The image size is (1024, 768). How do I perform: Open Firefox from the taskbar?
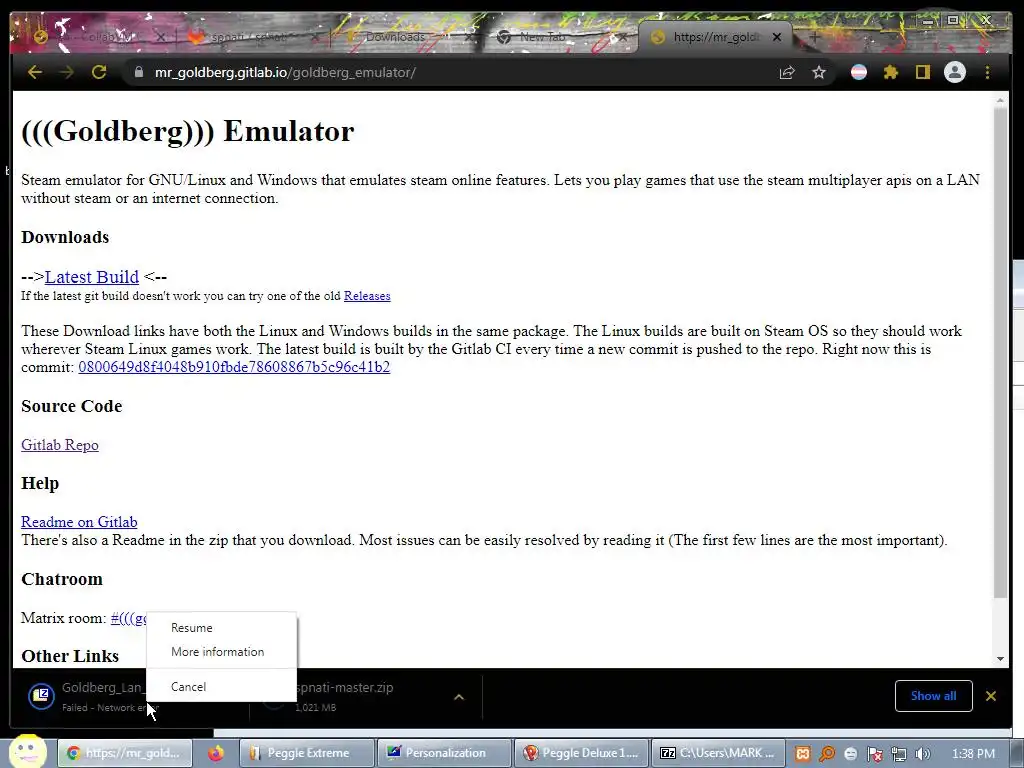pyautogui.click(x=216, y=753)
